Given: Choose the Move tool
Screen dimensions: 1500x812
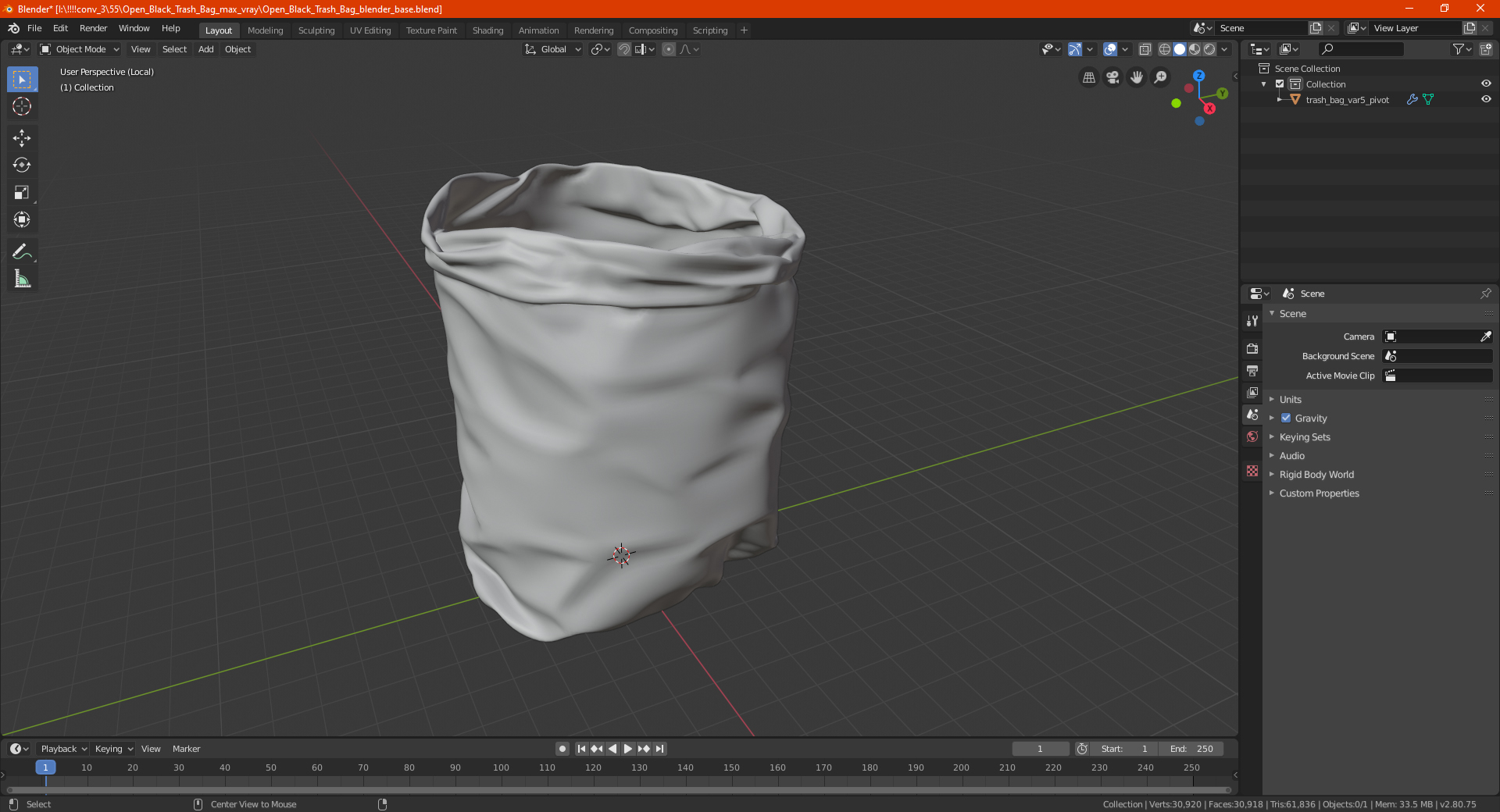Looking at the screenshot, I should pyautogui.click(x=22, y=138).
